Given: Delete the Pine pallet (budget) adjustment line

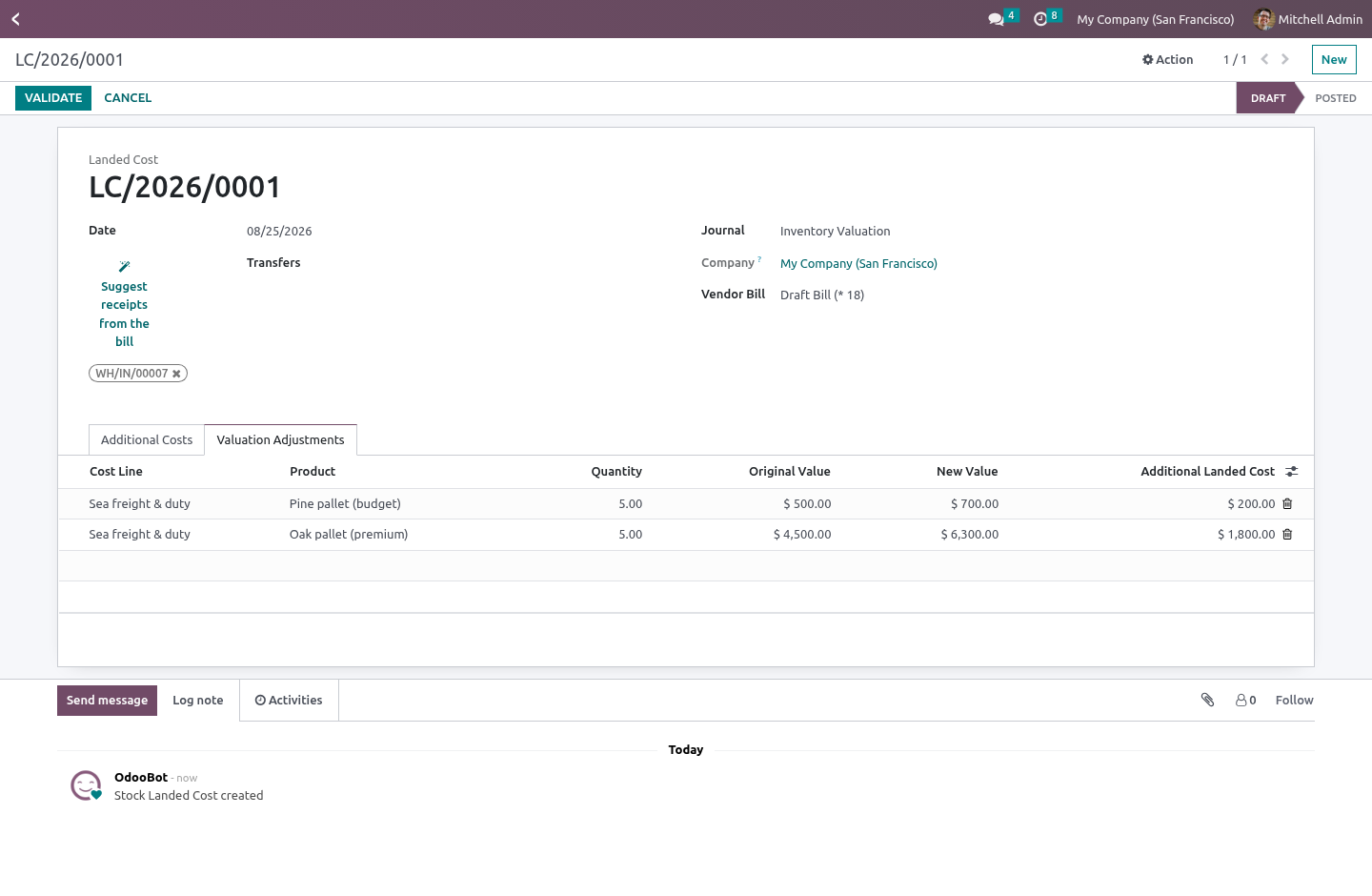Looking at the screenshot, I should click(1287, 504).
